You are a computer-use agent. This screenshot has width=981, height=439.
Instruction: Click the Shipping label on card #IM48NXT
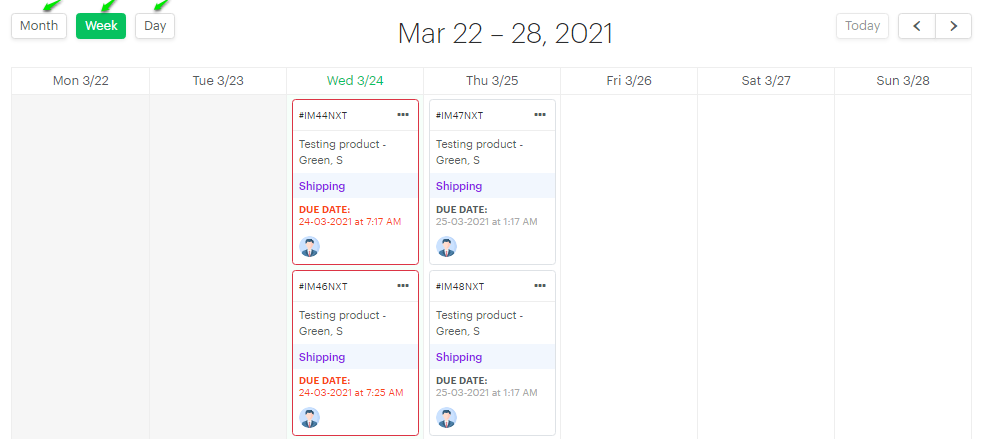[459, 357]
